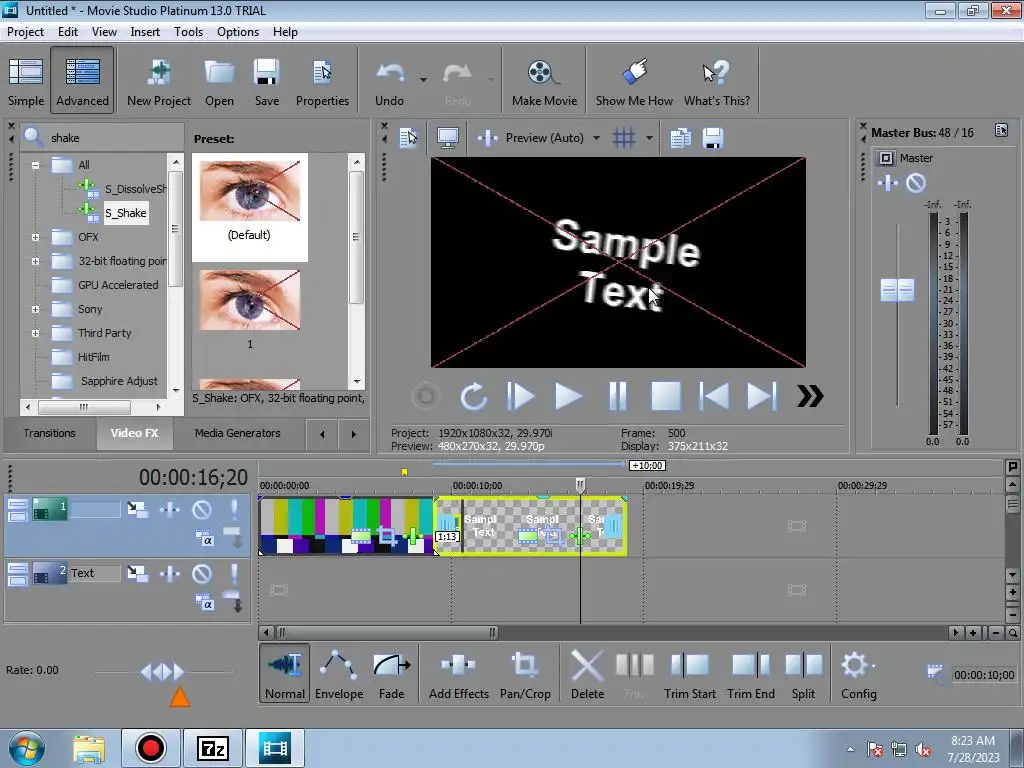Select Advanced mode
This screenshot has height=768, width=1024.
click(82, 81)
